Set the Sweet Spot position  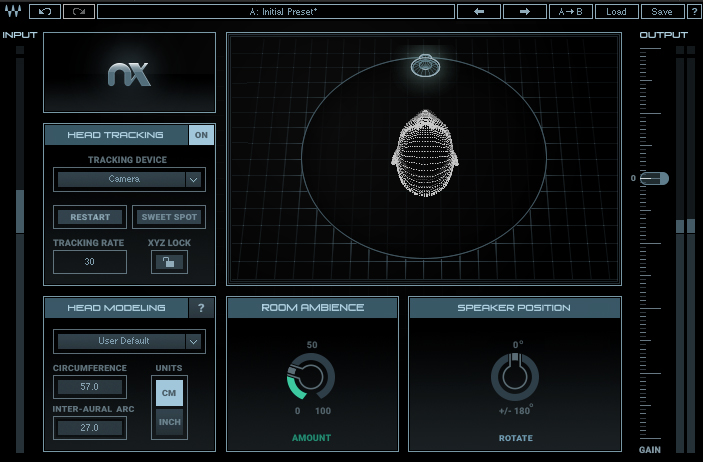coord(169,217)
